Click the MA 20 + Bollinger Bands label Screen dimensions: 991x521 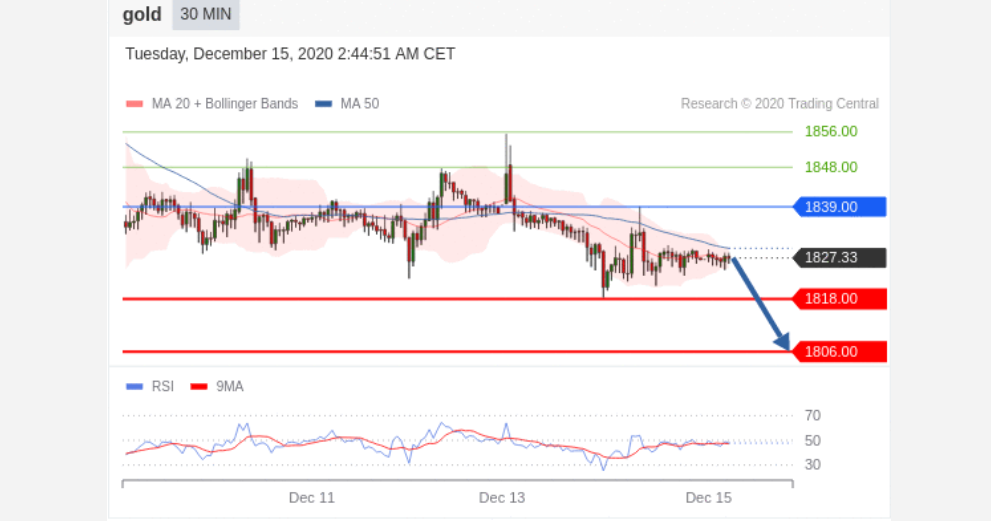[x=225, y=104]
